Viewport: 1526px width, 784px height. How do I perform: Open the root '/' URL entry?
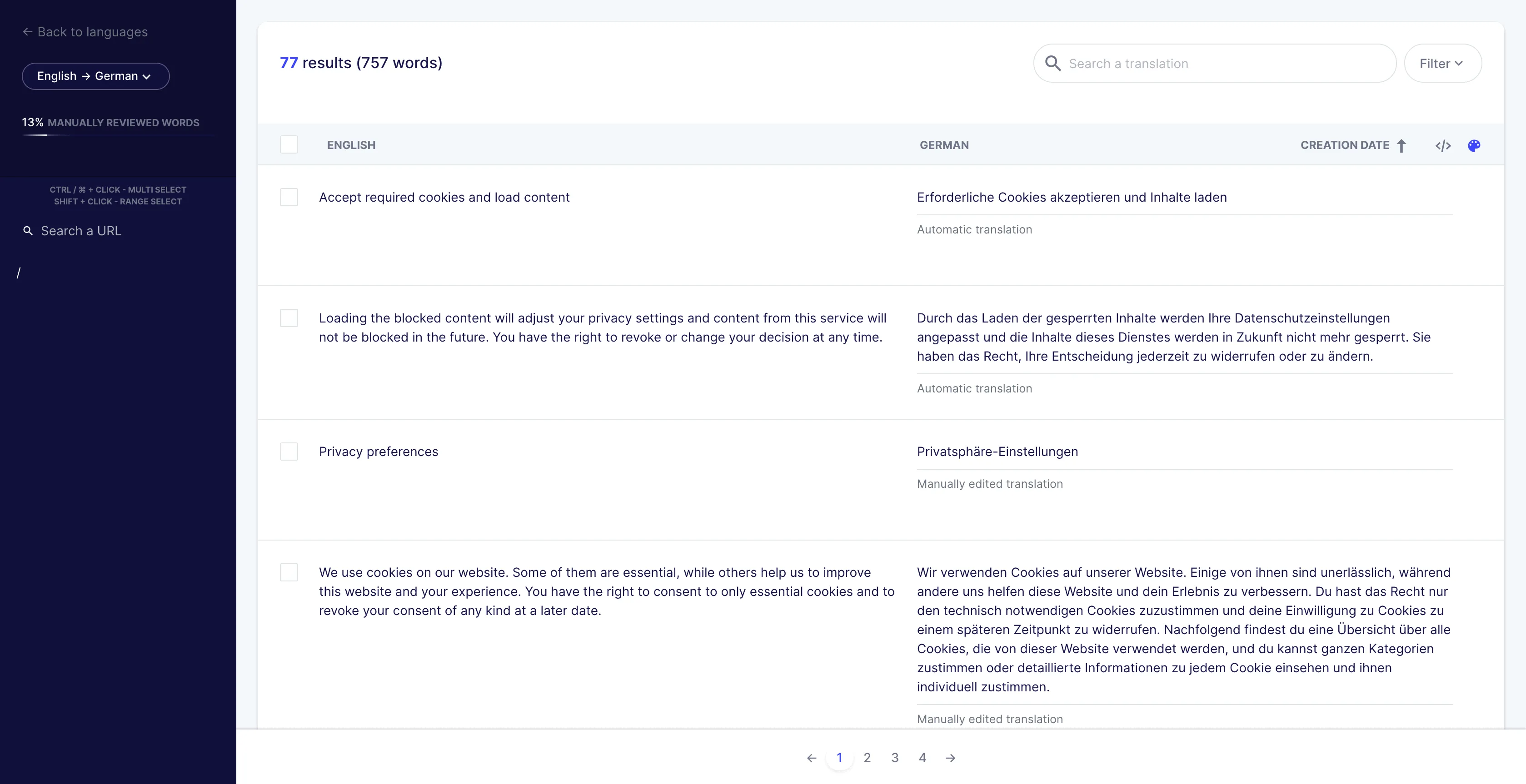pos(19,273)
